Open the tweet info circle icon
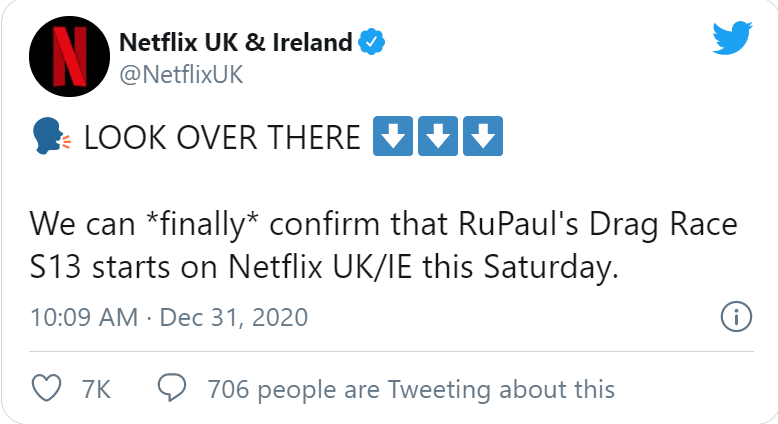Screen dimensions: 778x424 tap(736, 318)
